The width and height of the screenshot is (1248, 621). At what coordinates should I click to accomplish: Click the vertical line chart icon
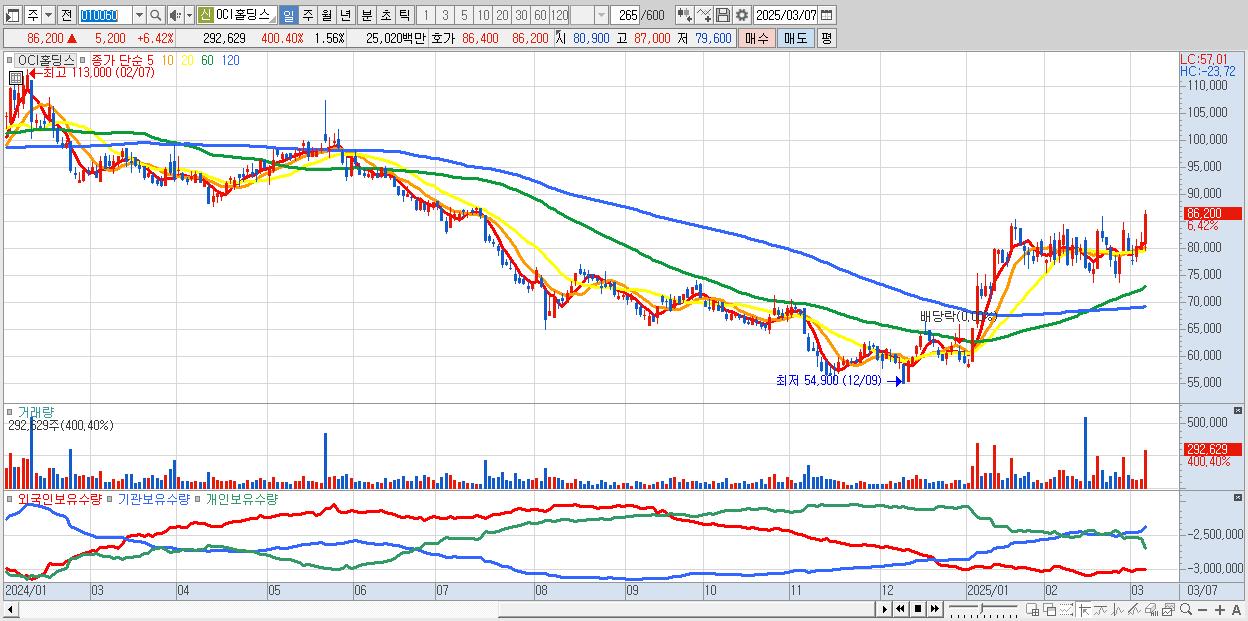pos(1118,610)
